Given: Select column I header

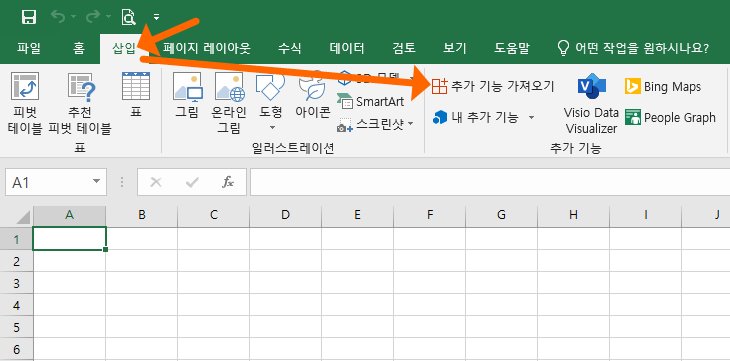Looking at the screenshot, I should coord(646,216).
